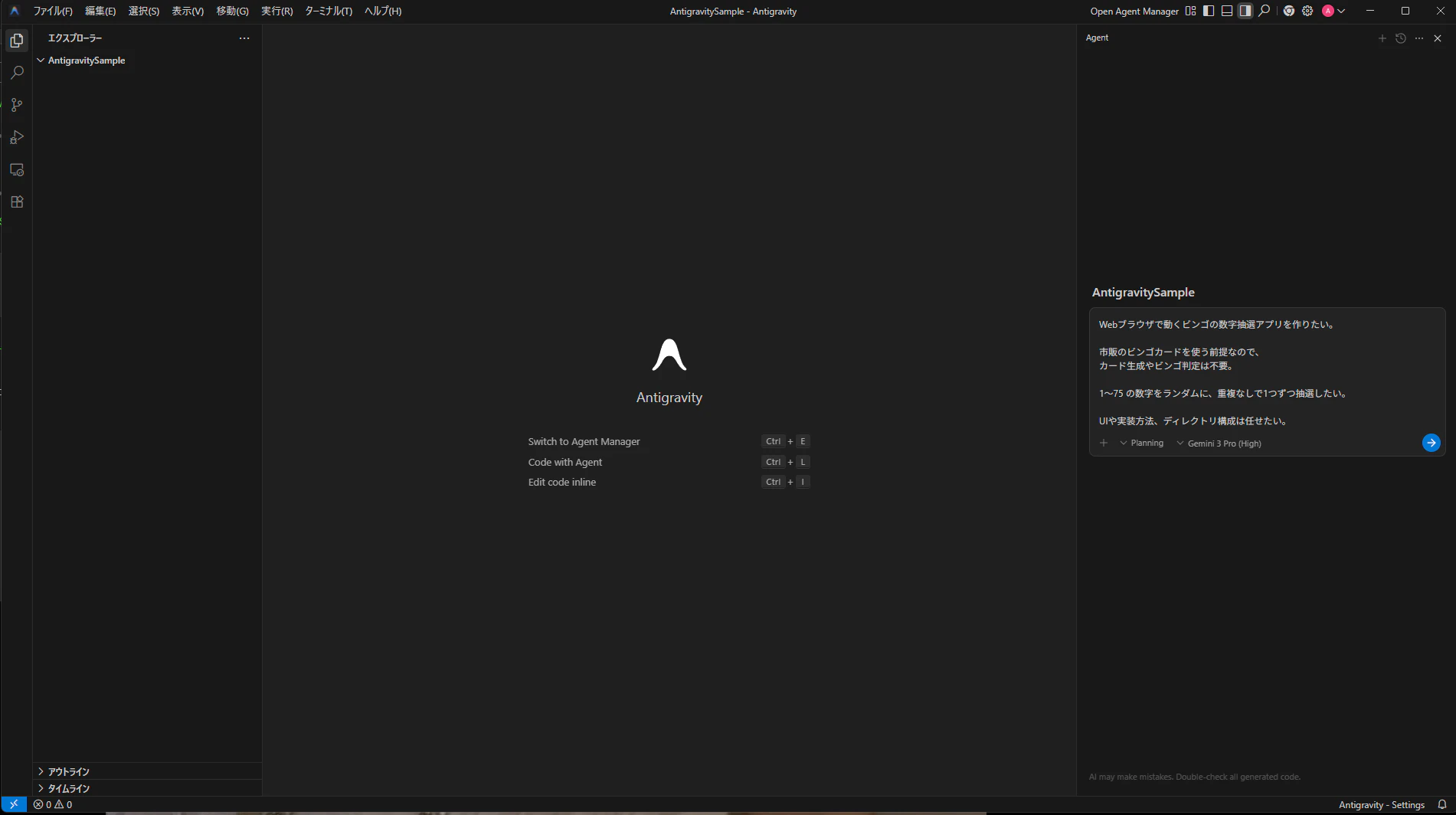
Task: Close the Agent panel
Action: point(1438,38)
